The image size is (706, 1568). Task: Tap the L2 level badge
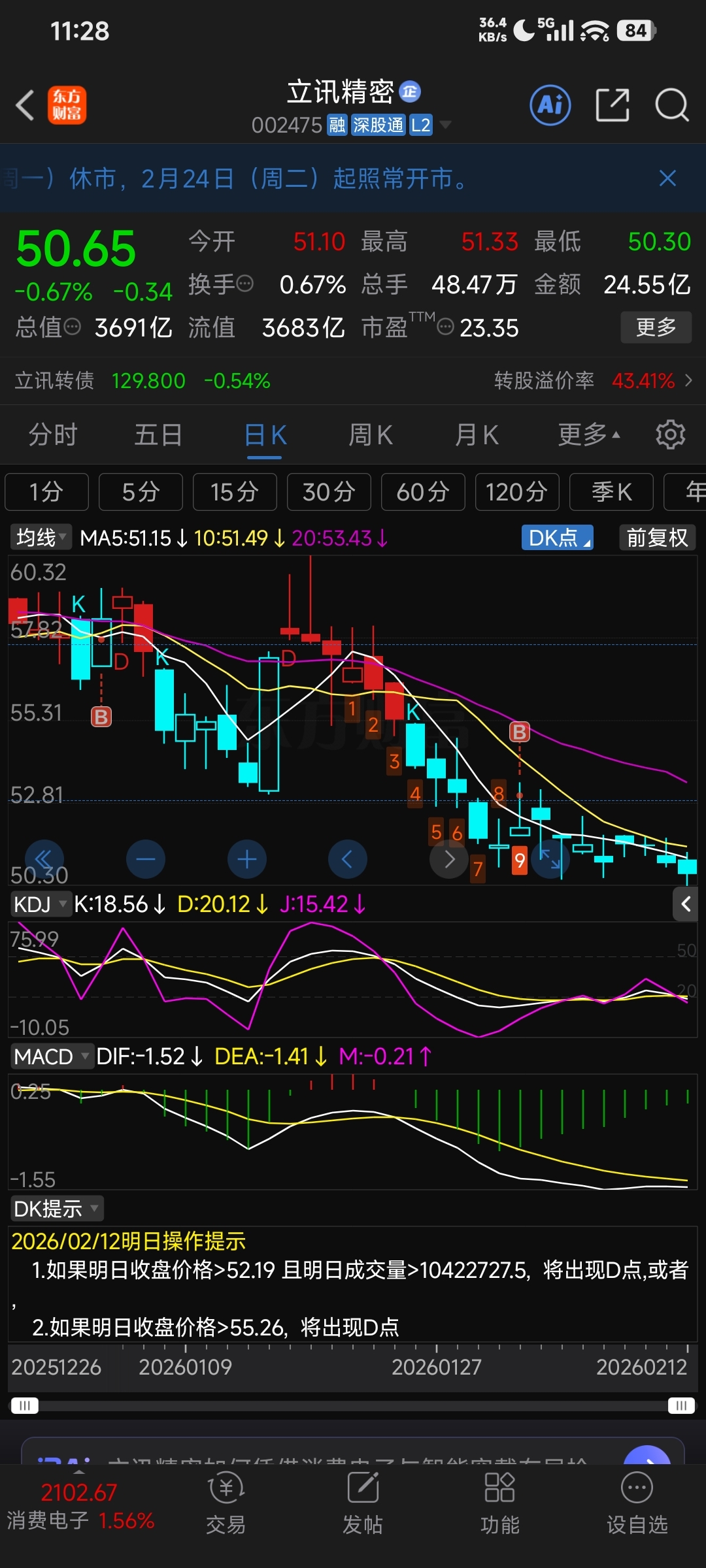click(420, 125)
